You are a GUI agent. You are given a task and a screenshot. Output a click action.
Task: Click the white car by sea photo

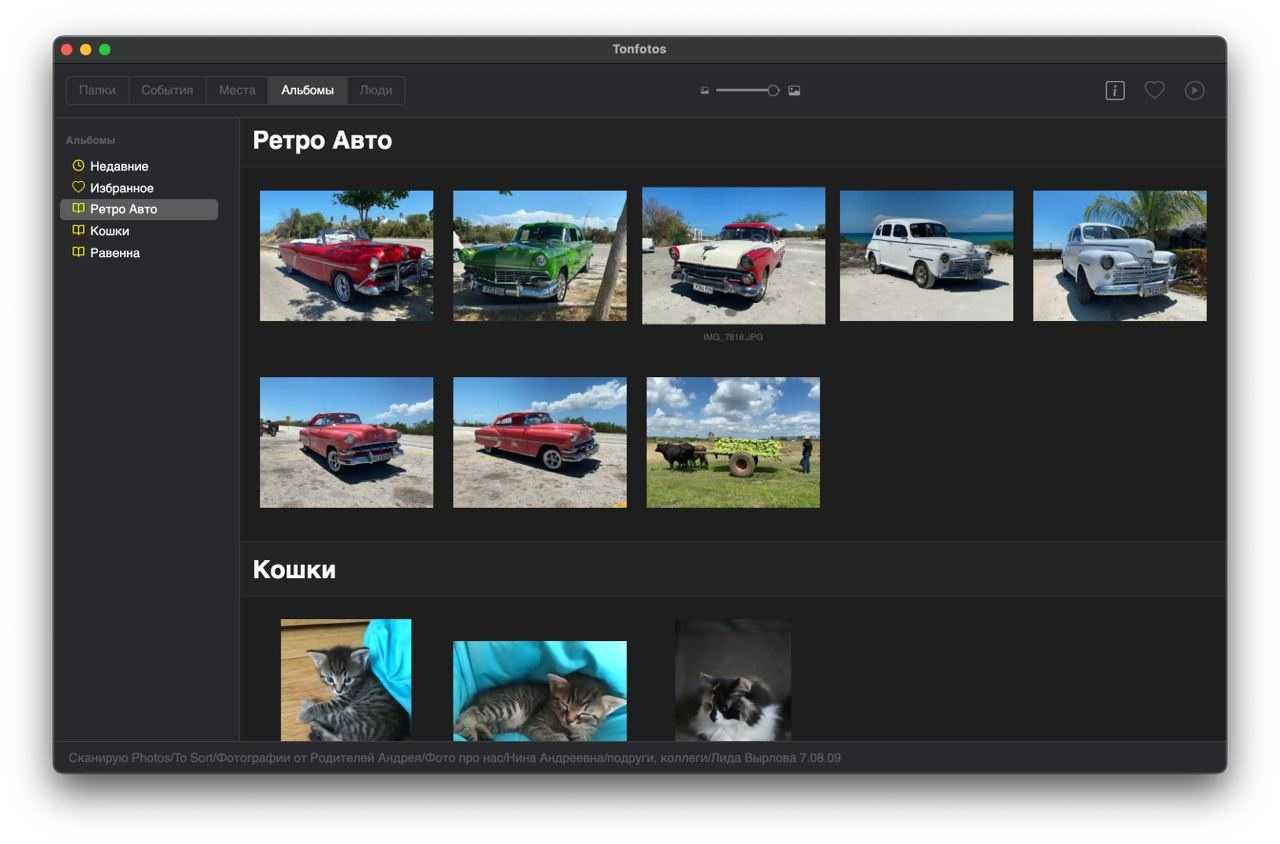926,256
